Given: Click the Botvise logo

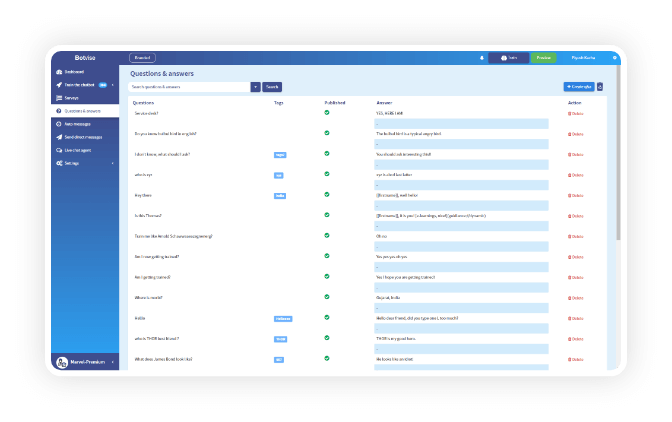Looking at the screenshot, I should [x=85, y=58].
